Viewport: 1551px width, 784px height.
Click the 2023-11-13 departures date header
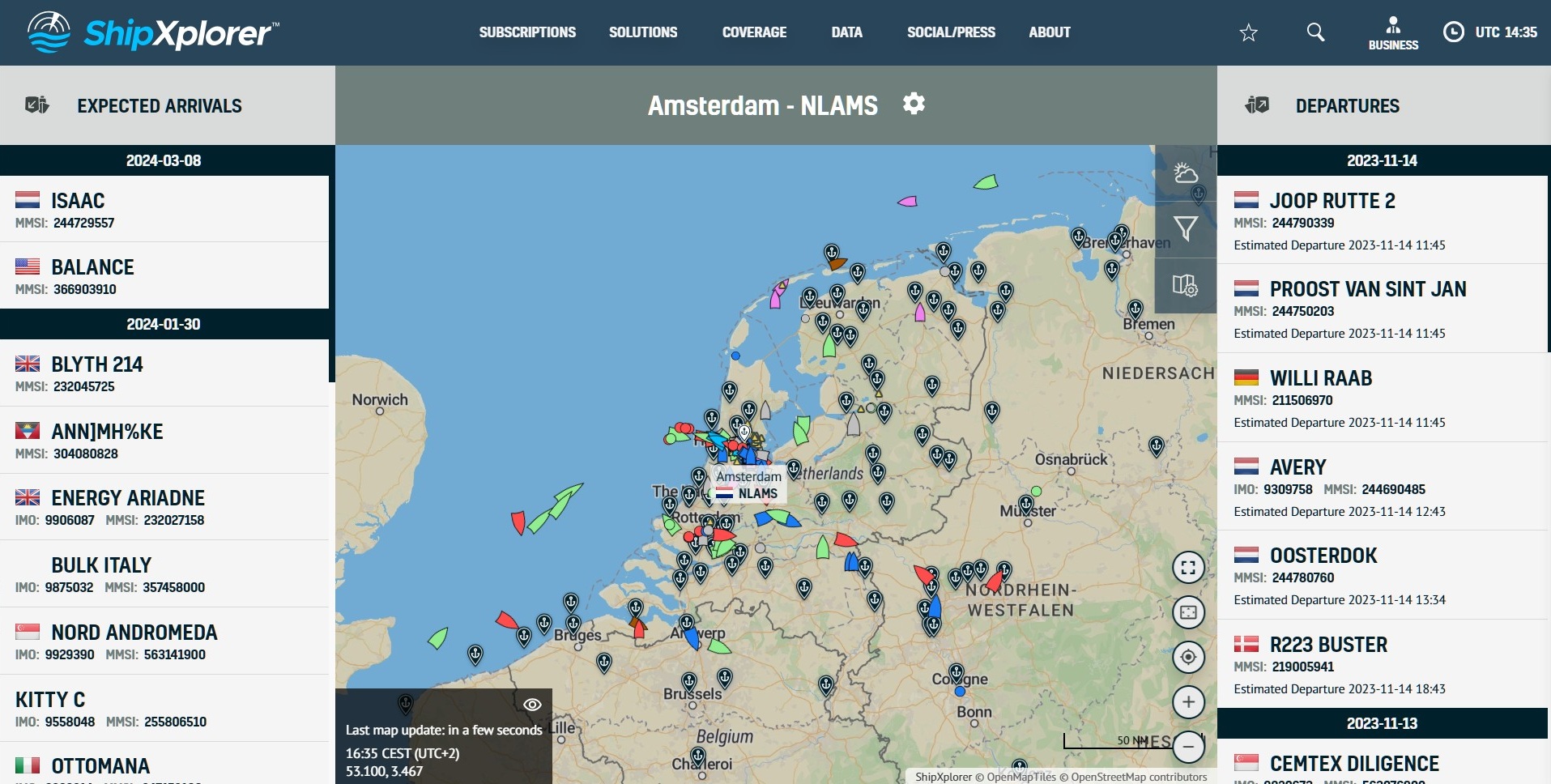[x=1382, y=723]
